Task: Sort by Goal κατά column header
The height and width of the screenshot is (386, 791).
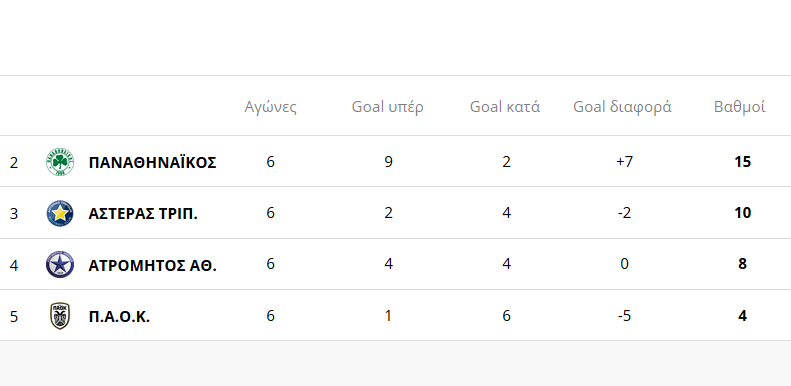Action: (505, 107)
